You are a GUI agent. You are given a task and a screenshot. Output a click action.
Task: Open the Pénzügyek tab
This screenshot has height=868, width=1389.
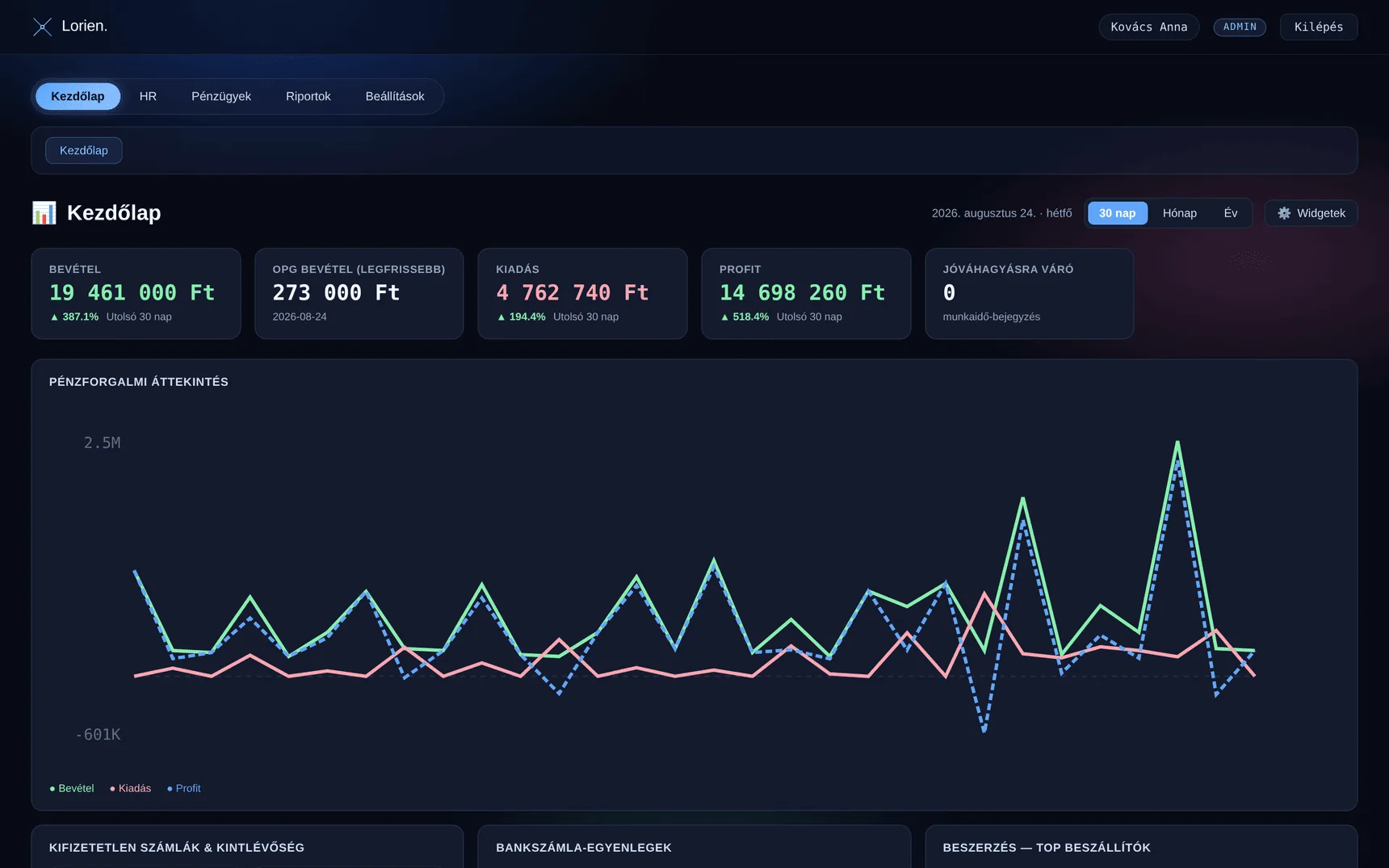click(221, 96)
